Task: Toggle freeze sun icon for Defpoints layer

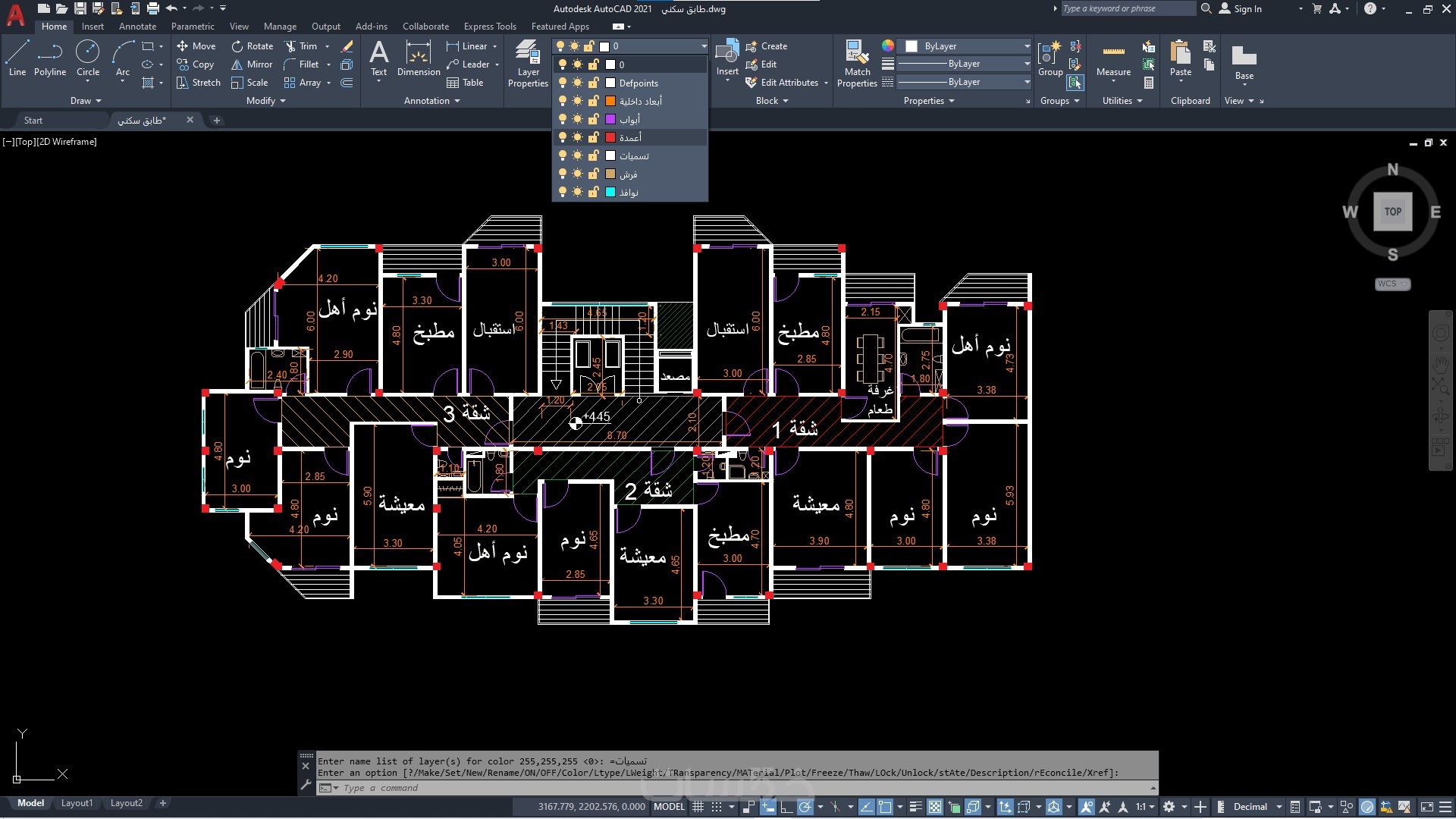Action: (578, 83)
